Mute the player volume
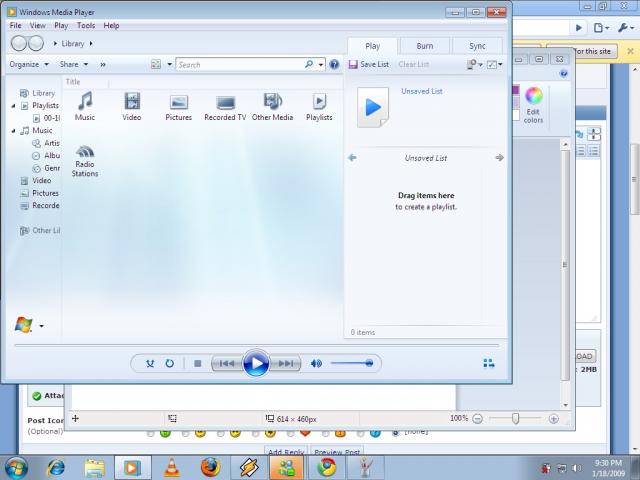This screenshot has width=640, height=480. pos(316,363)
